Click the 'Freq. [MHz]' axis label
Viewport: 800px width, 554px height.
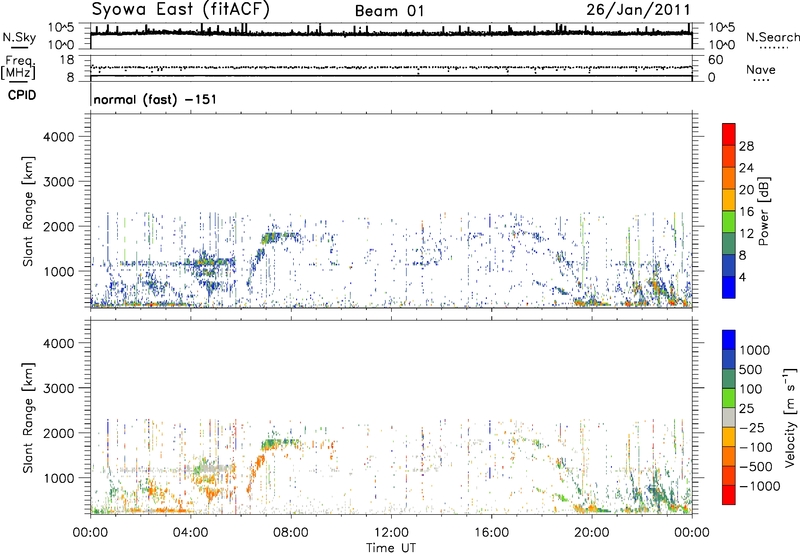pyautogui.click(x=18, y=67)
